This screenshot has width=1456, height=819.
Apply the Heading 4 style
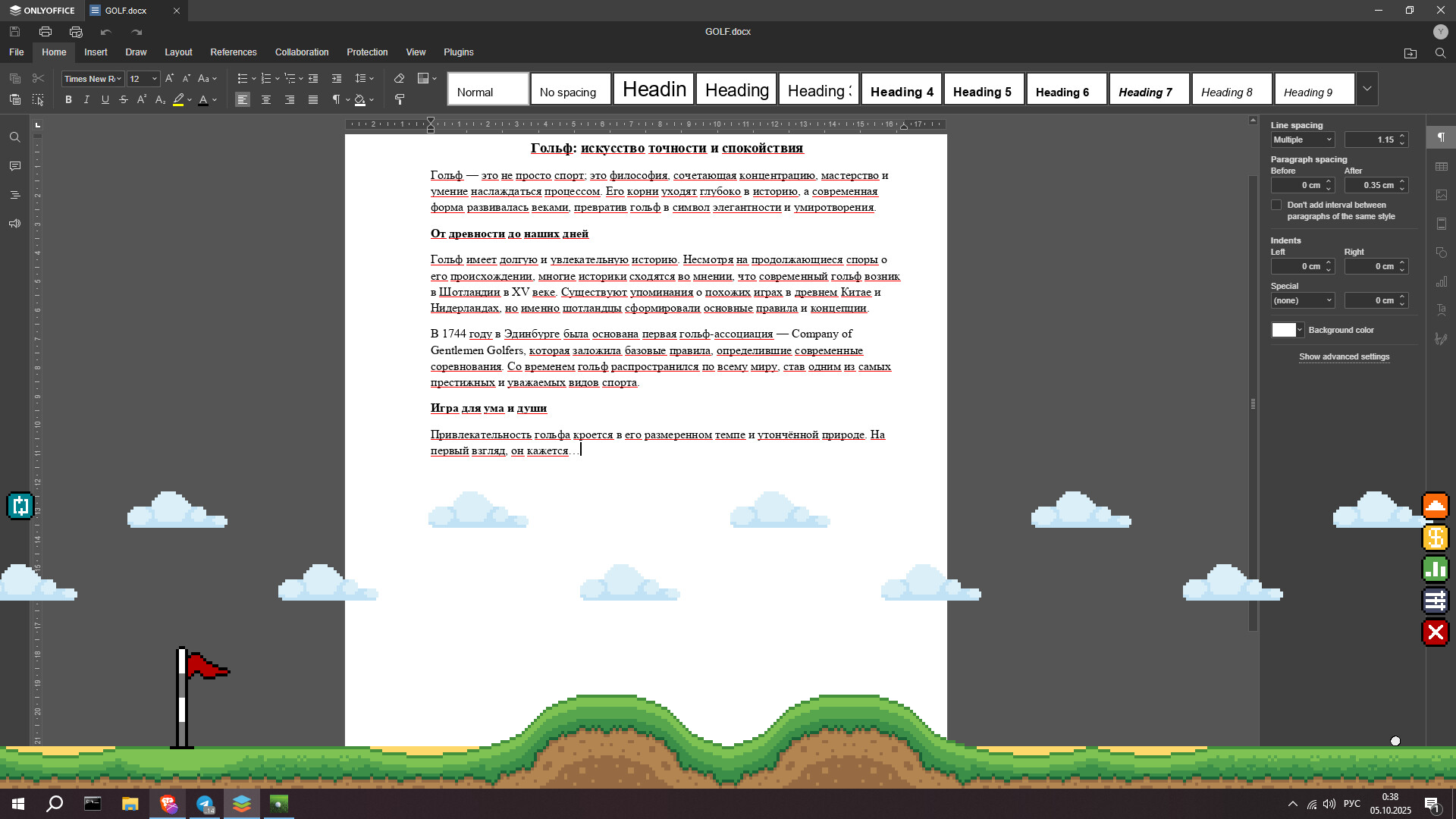click(901, 92)
